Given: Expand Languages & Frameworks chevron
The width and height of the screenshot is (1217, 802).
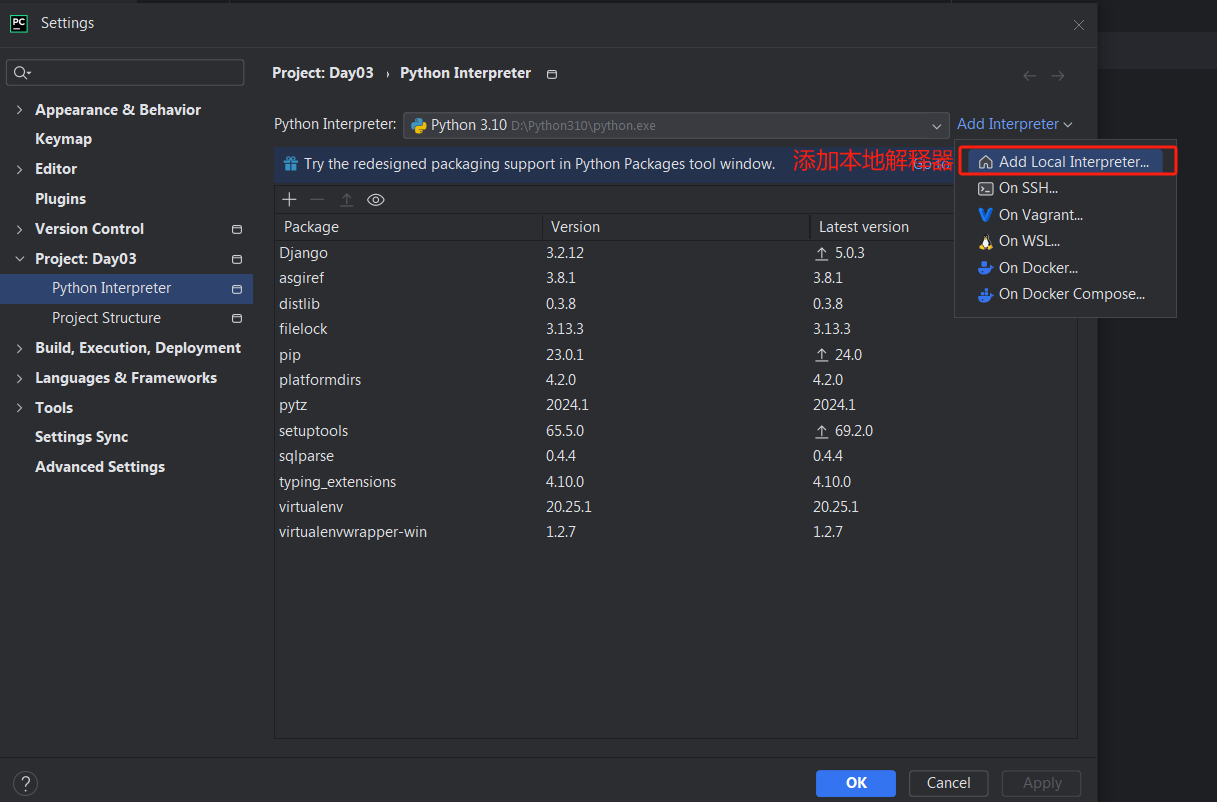Looking at the screenshot, I should click(x=20, y=379).
